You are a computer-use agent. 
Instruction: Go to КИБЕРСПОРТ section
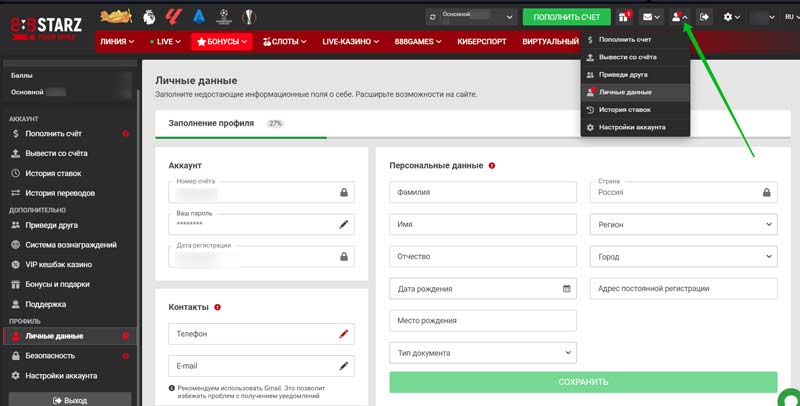pyautogui.click(x=482, y=42)
